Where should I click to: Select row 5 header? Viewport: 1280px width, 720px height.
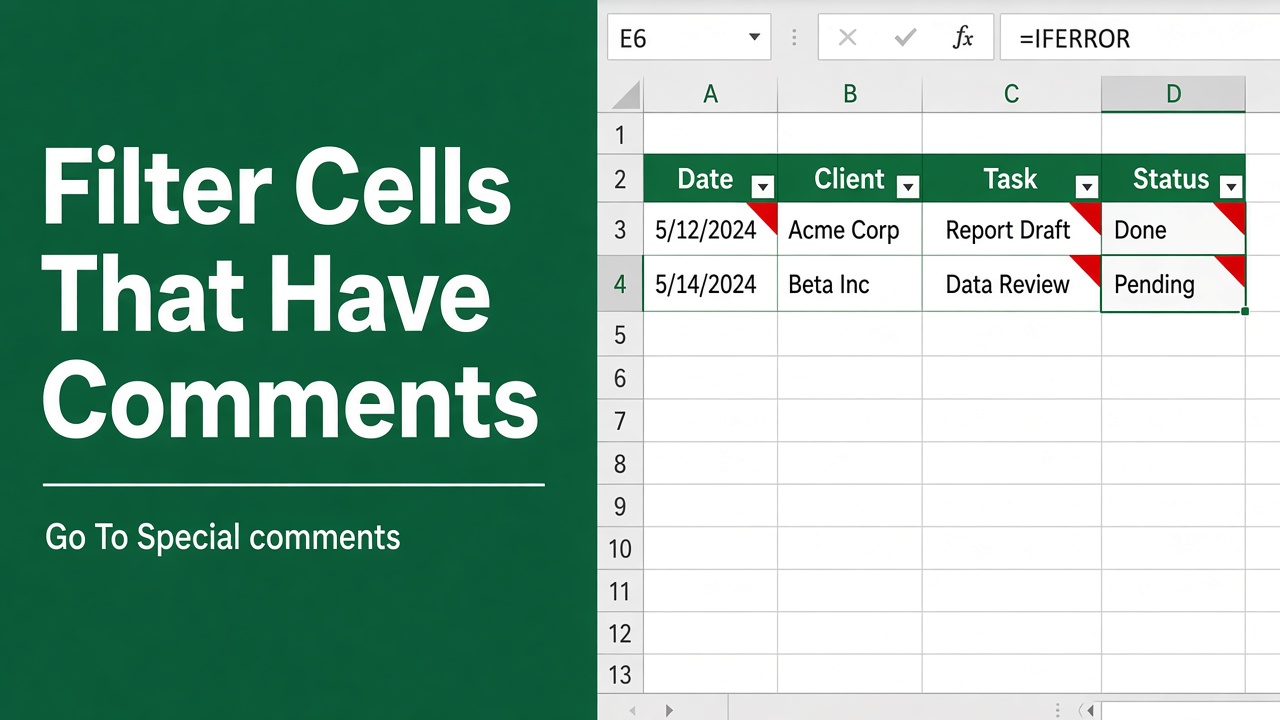[x=620, y=334]
